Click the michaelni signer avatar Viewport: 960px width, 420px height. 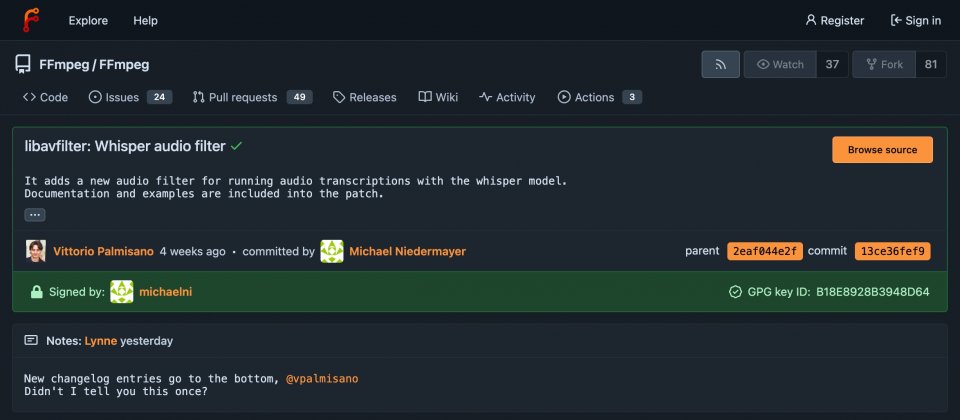[122, 292]
